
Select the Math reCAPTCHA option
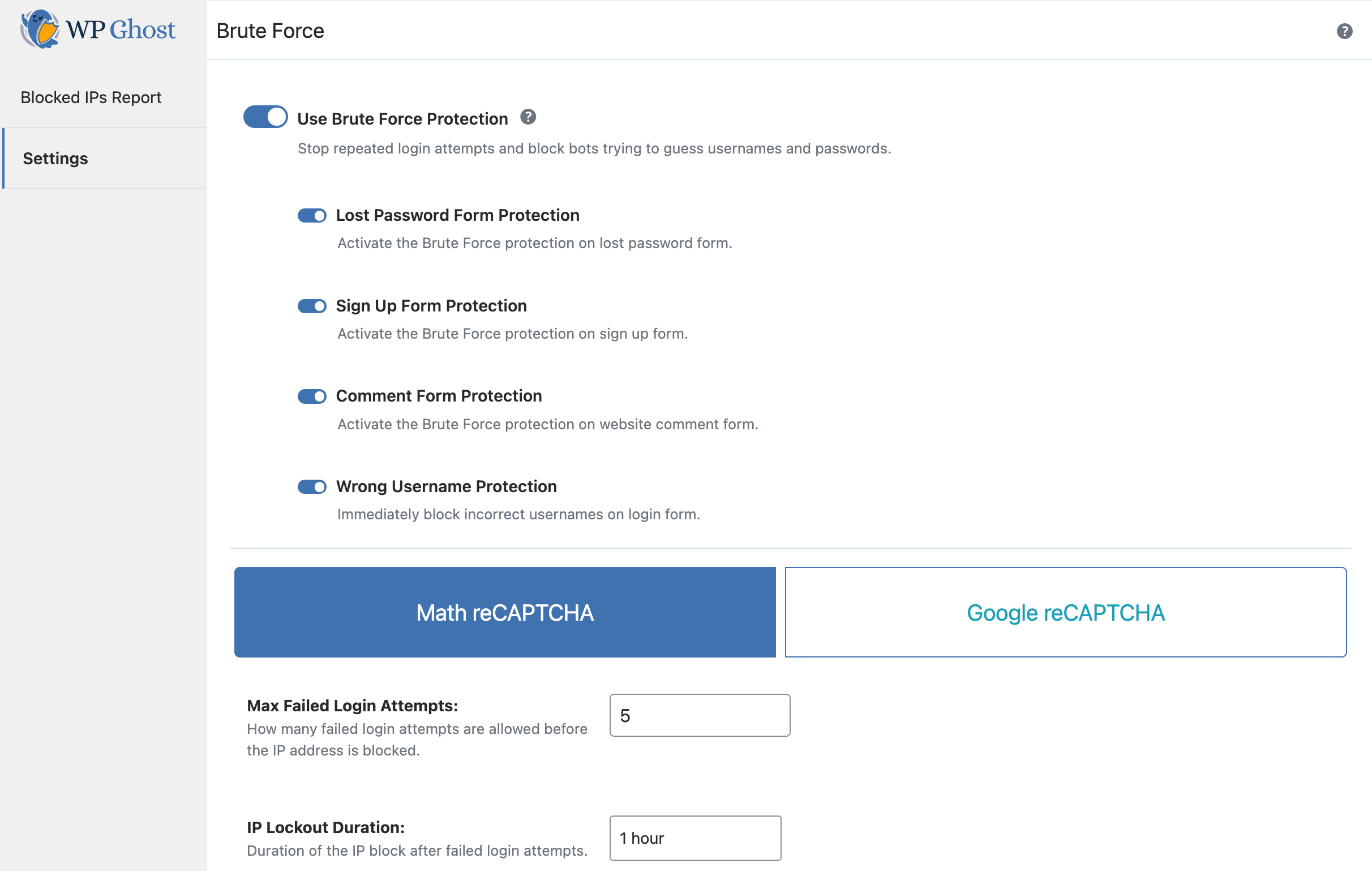[505, 612]
